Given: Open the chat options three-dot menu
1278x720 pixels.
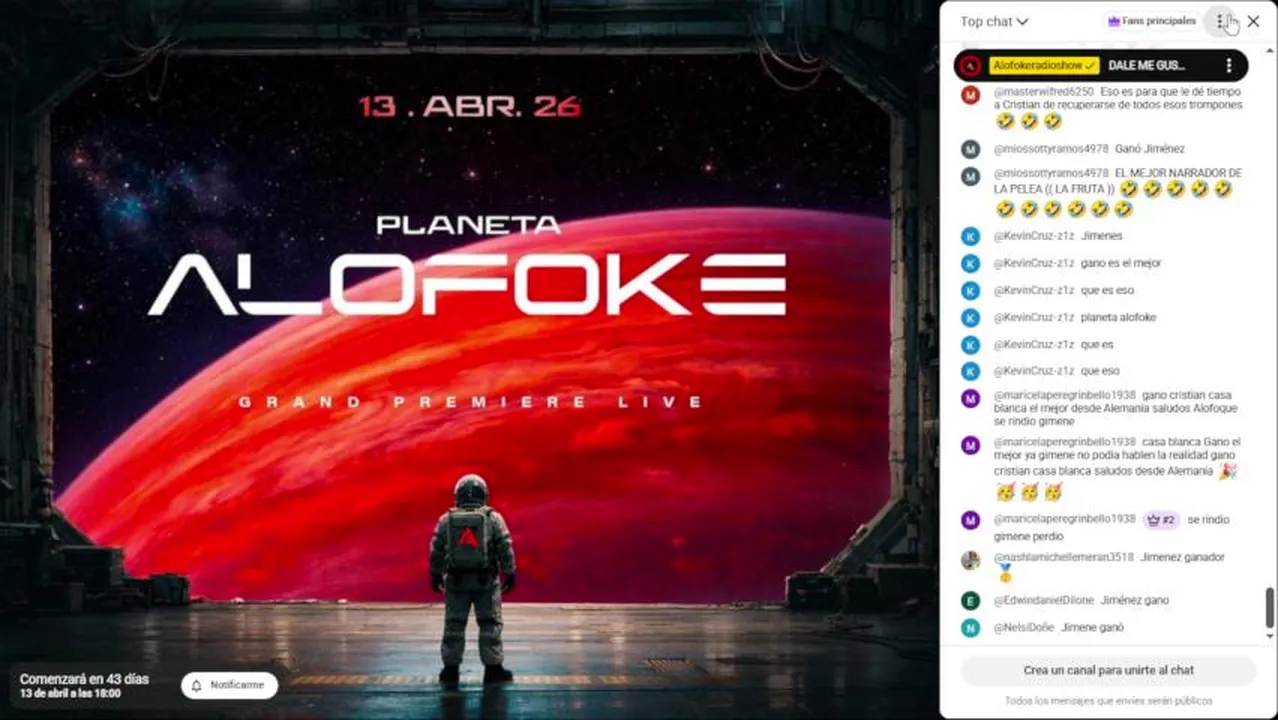Looking at the screenshot, I should pyautogui.click(x=1220, y=21).
